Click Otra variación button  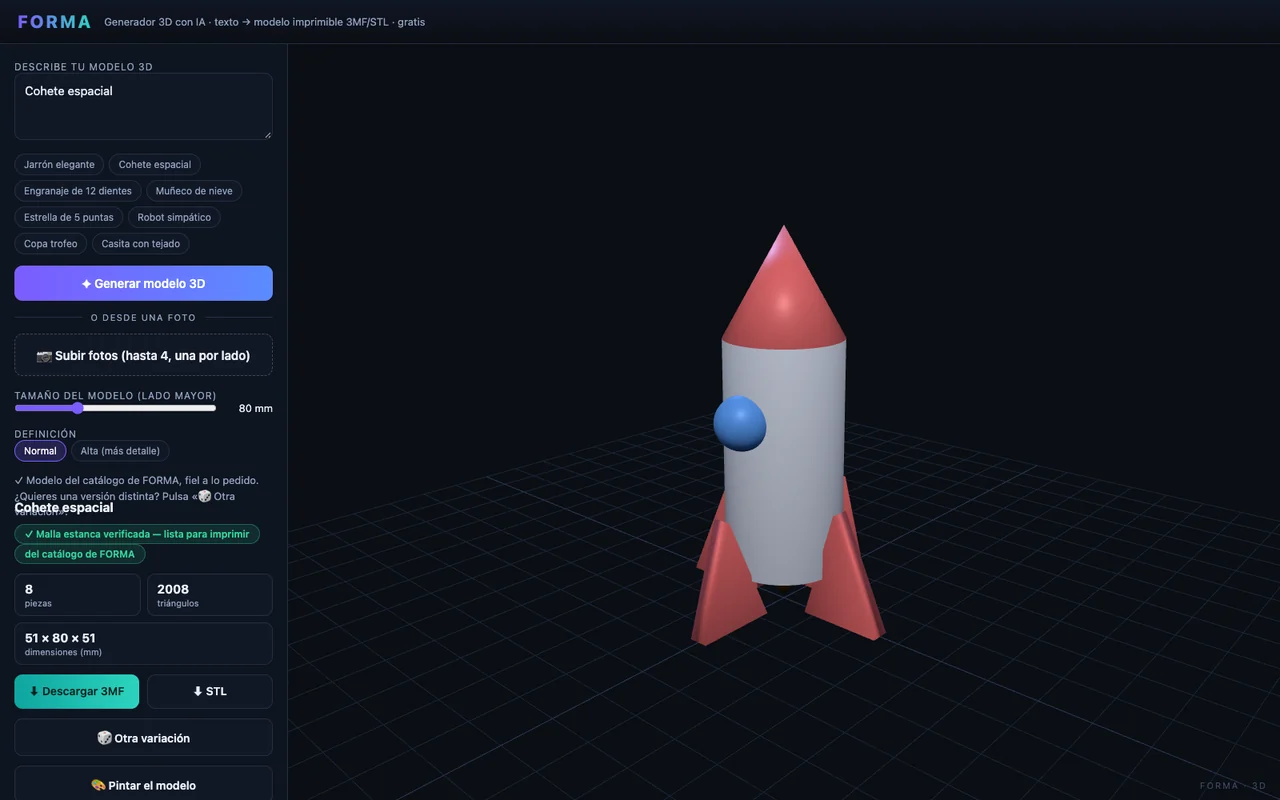point(143,738)
